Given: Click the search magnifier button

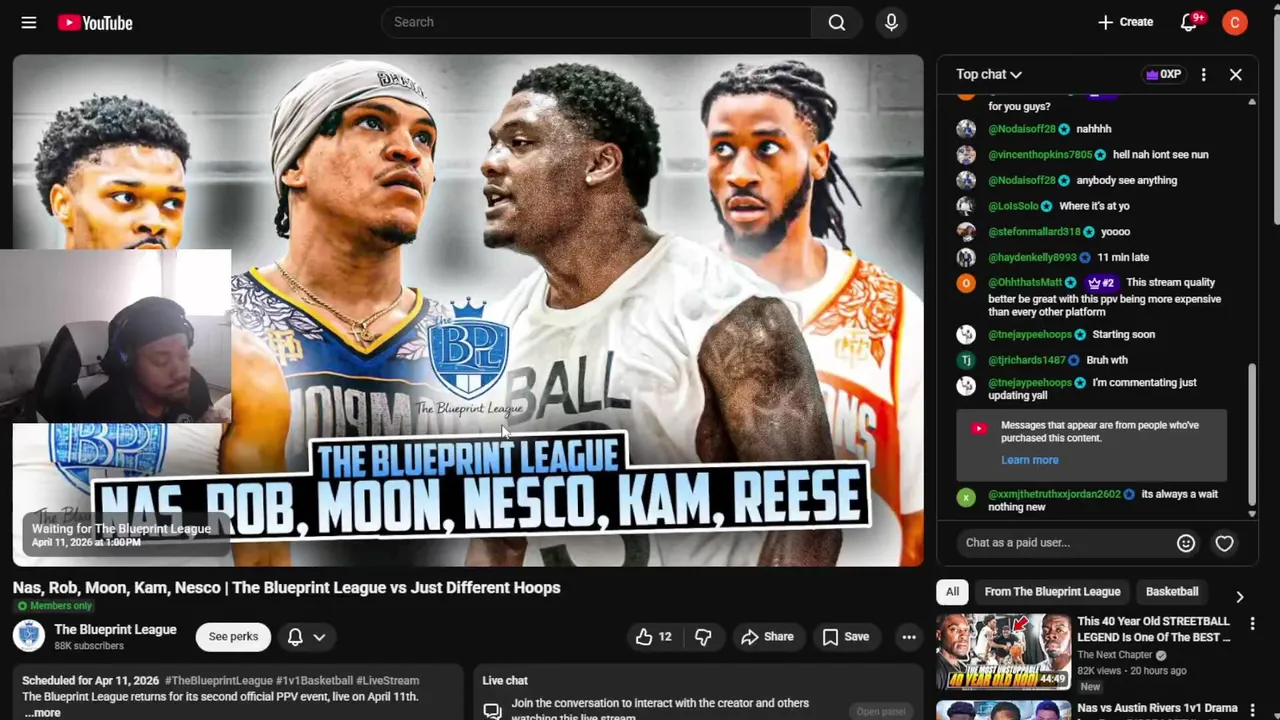Looking at the screenshot, I should [837, 22].
